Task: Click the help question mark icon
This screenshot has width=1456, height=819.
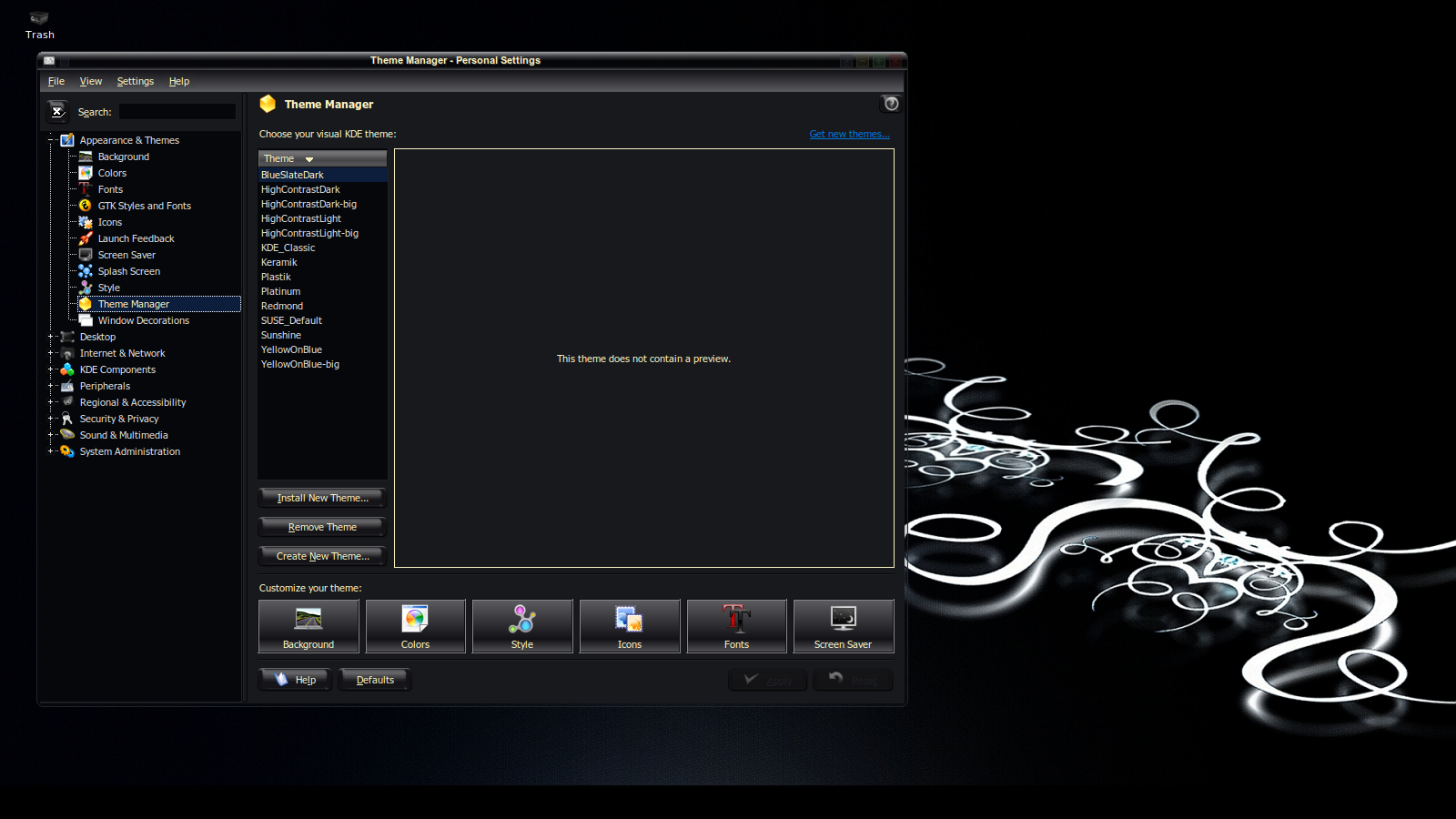Action: 891,104
